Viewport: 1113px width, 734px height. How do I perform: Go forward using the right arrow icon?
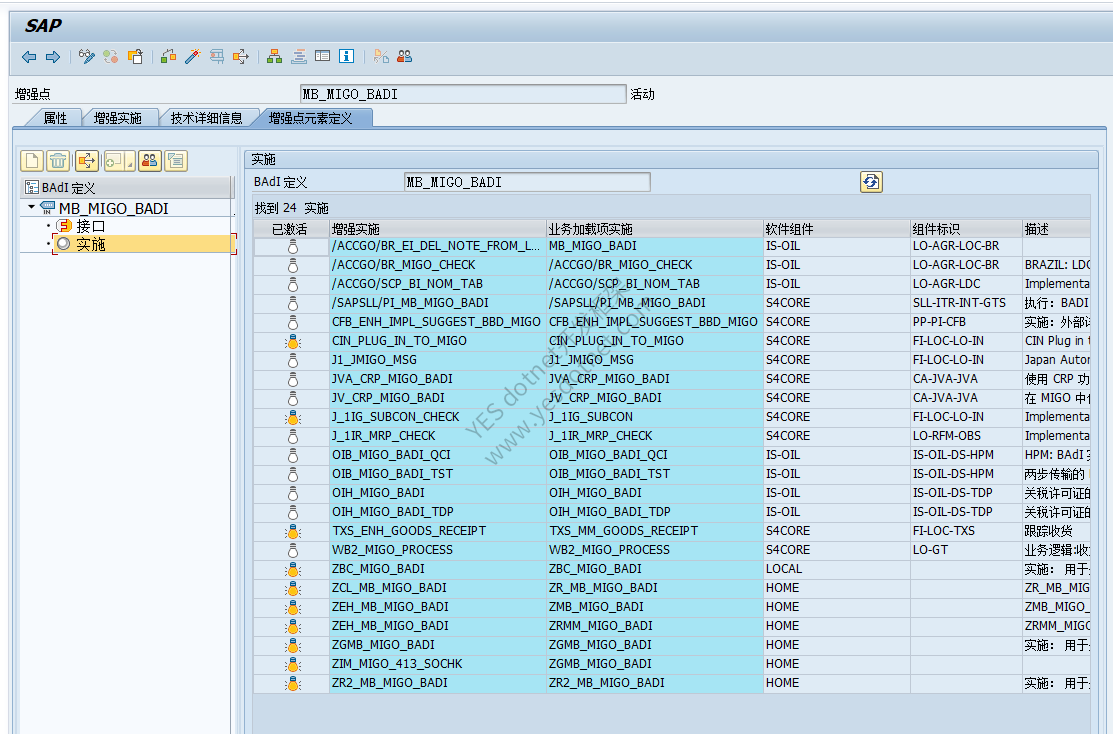53,57
